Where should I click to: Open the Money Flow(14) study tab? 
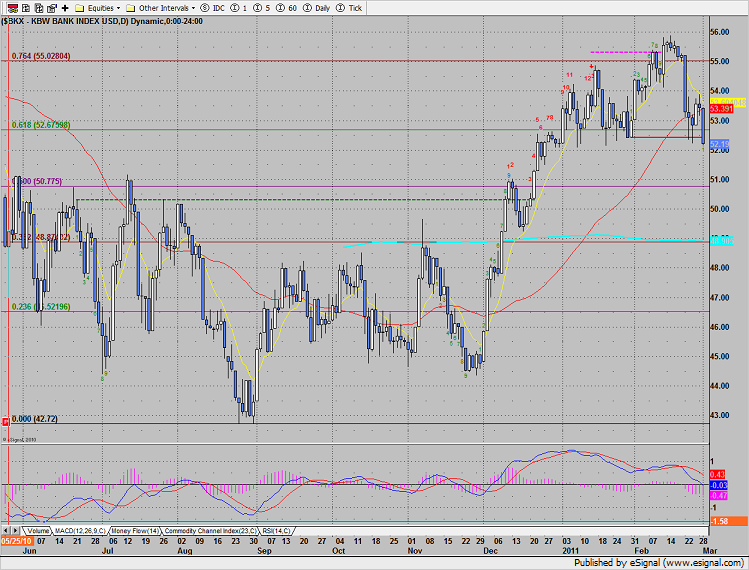(135, 531)
